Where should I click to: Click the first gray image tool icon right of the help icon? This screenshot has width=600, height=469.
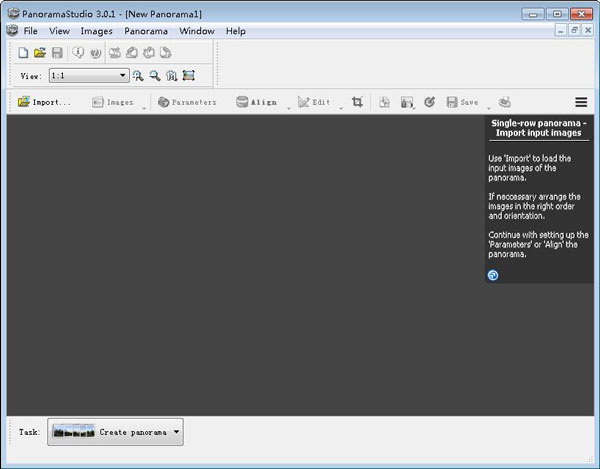point(115,53)
